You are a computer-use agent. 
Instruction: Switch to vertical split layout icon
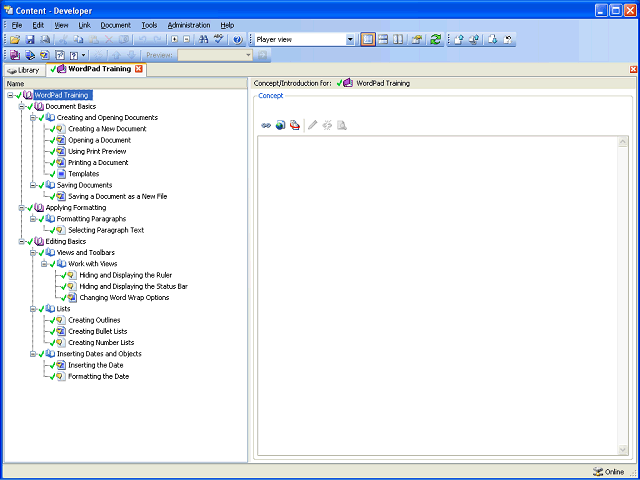coord(398,40)
